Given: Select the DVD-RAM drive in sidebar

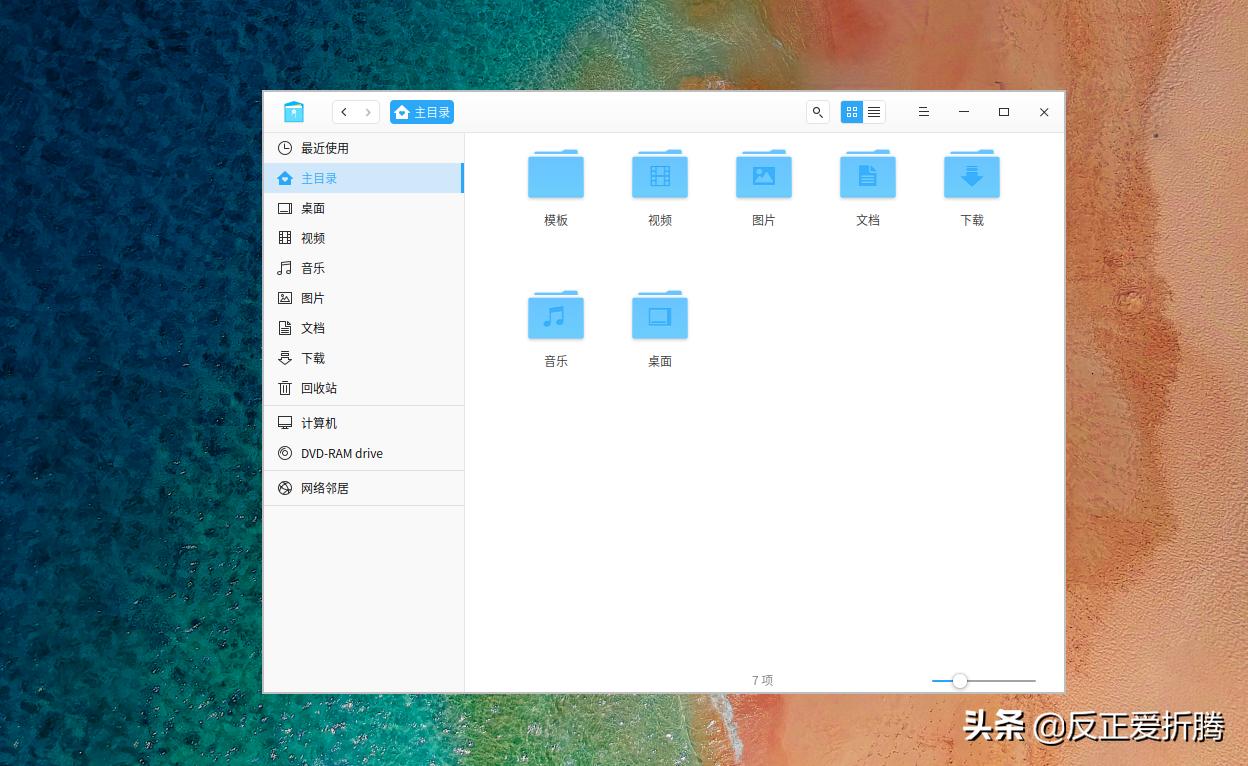Looking at the screenshot, I should (x=340, y=453).
